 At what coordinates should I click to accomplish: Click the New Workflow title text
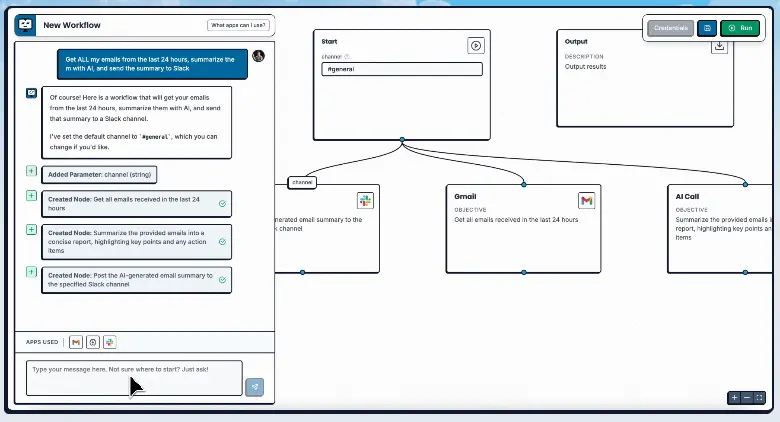[x=72, y=25]
